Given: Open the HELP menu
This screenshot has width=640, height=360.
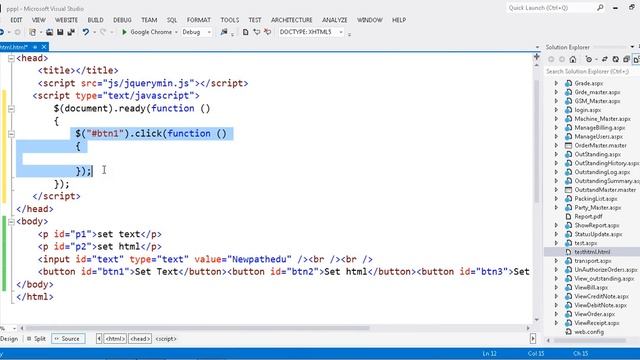Looking at the screenshot, I should 399,20.
